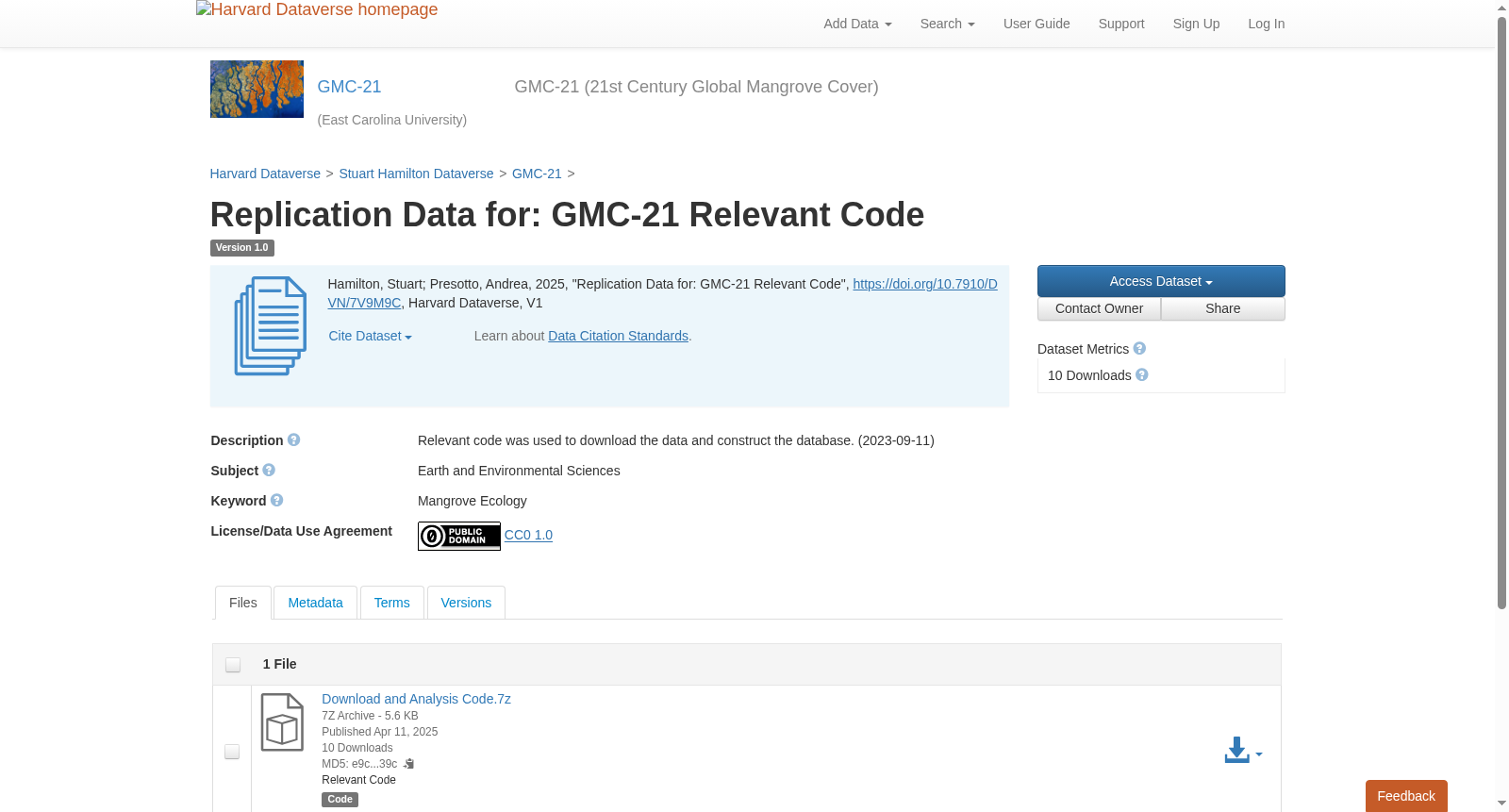Click the GMC-21 mangrove thumbnail image
Viewport: 1509px width, 812px height.
tap(257, 90)
